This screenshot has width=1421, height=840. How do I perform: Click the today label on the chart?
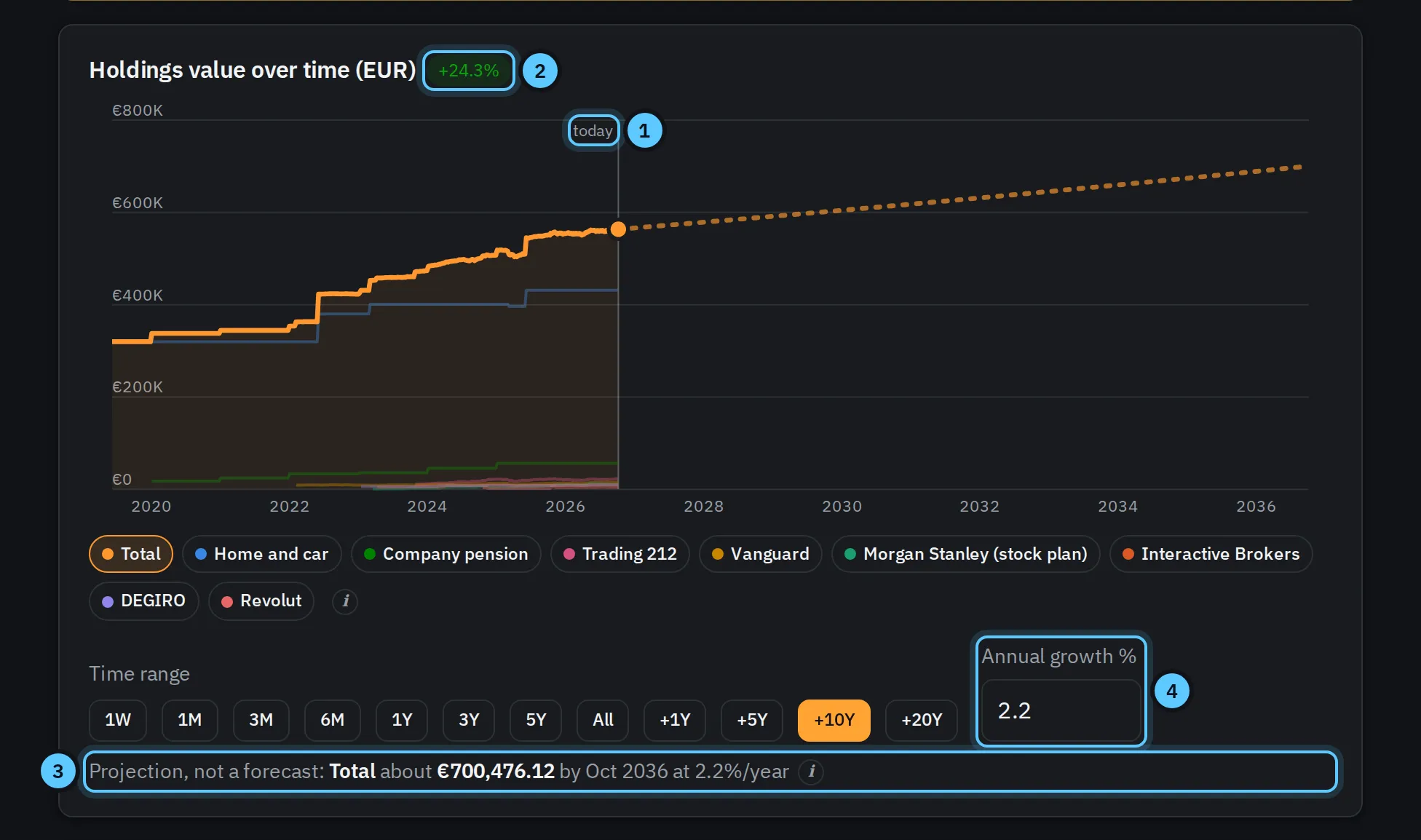coord(593,131)
